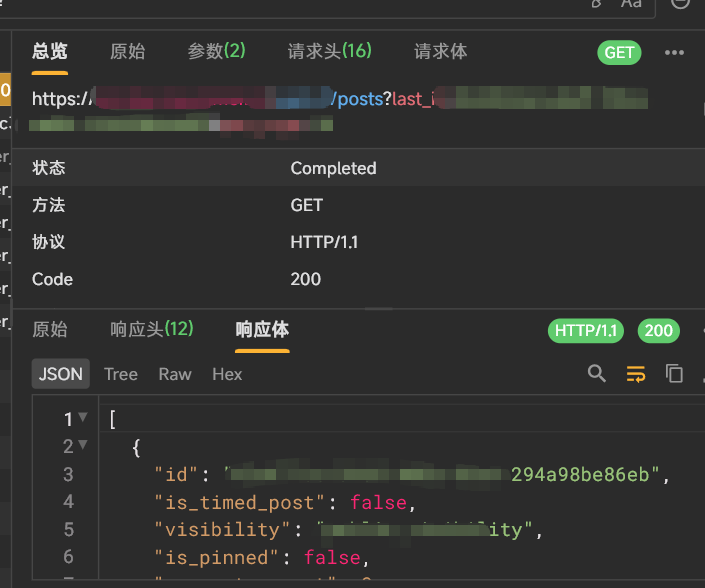
Task: Click the green HTTP/1.1 protocol badge
Action: click(x=588, y=331)
